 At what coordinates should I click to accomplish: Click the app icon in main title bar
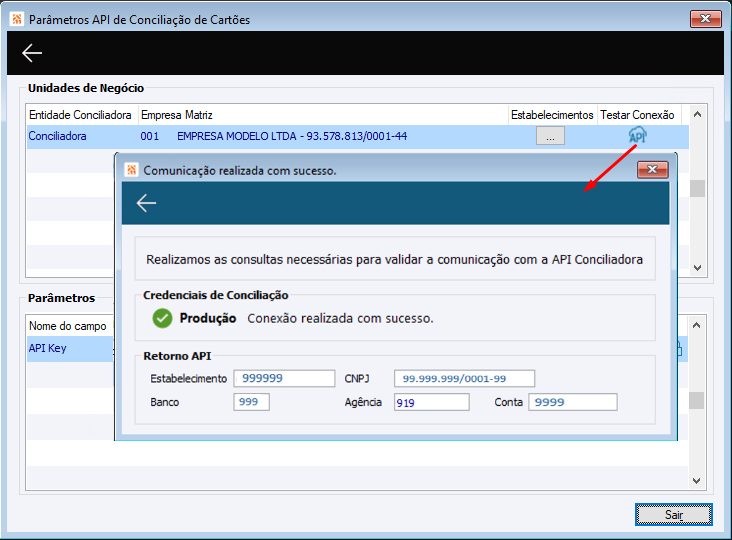17,19
